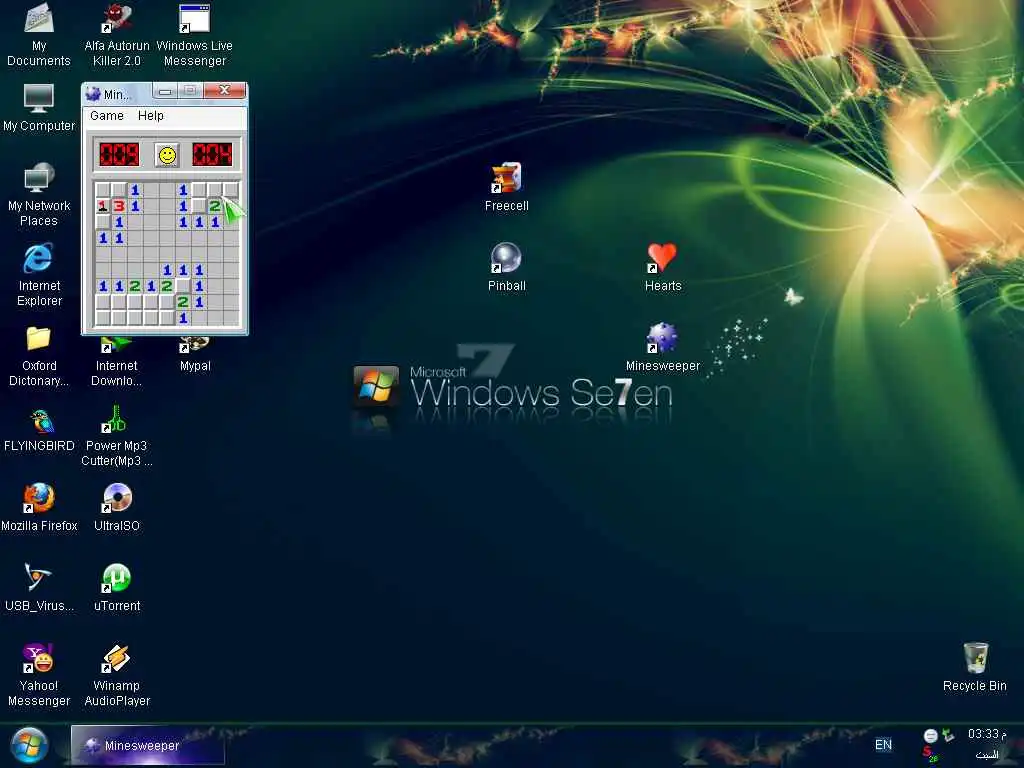This screenshot has width=1024, height=768.
Task: Select the Alfa Autorun Killer 2.0 shortcut
Action: [x=117, y=34]
